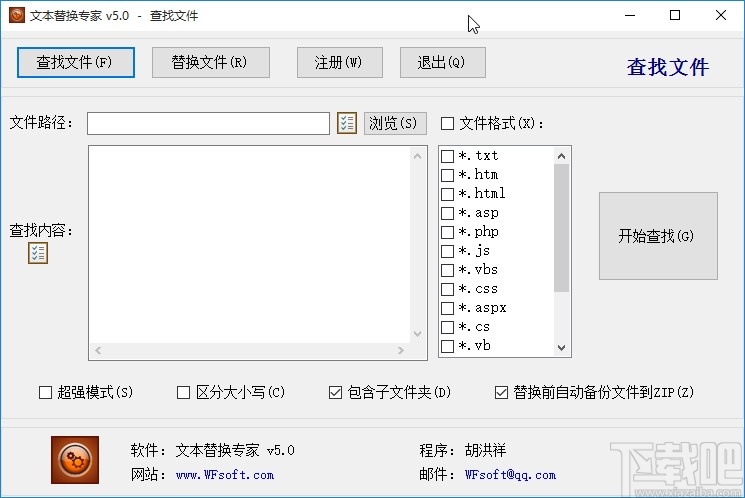Maximize the 文本替换专家 window
The height and width of the screenshot is (498, 745).
[x=675, y=15]
